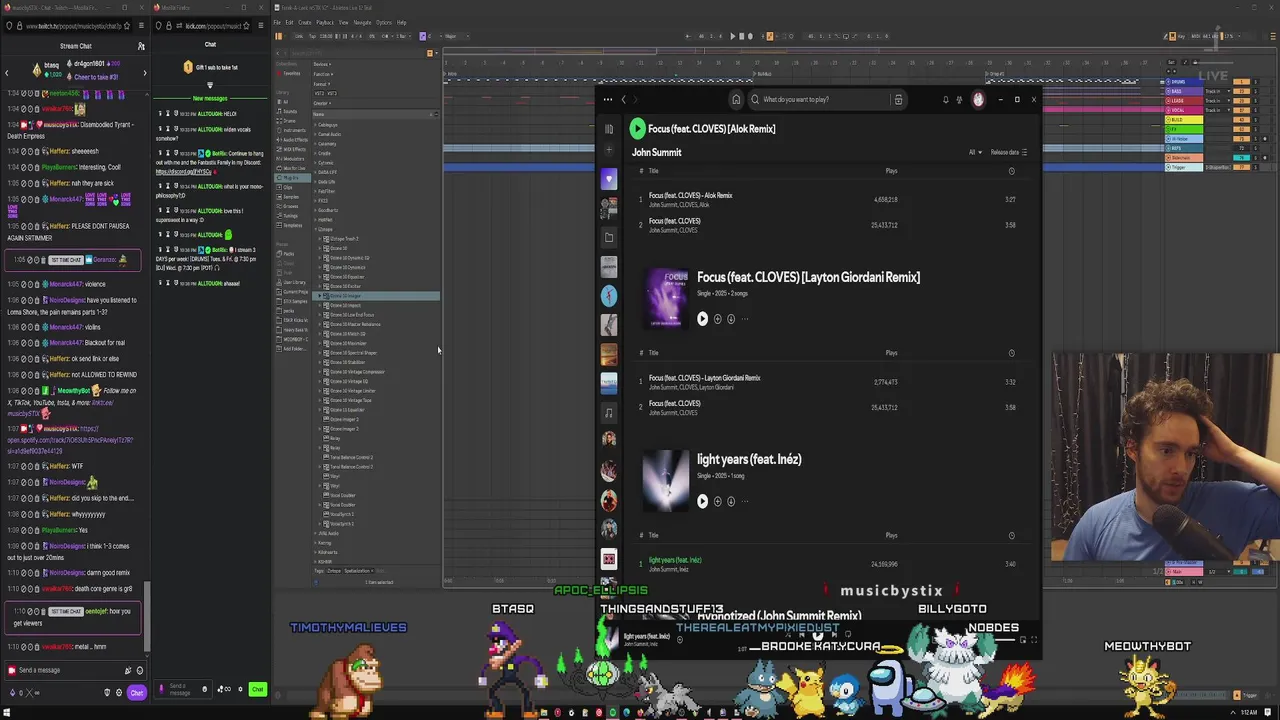Open Discord link in BotRix message
This screenshot has height=720, width=1280.
[183, 171]
